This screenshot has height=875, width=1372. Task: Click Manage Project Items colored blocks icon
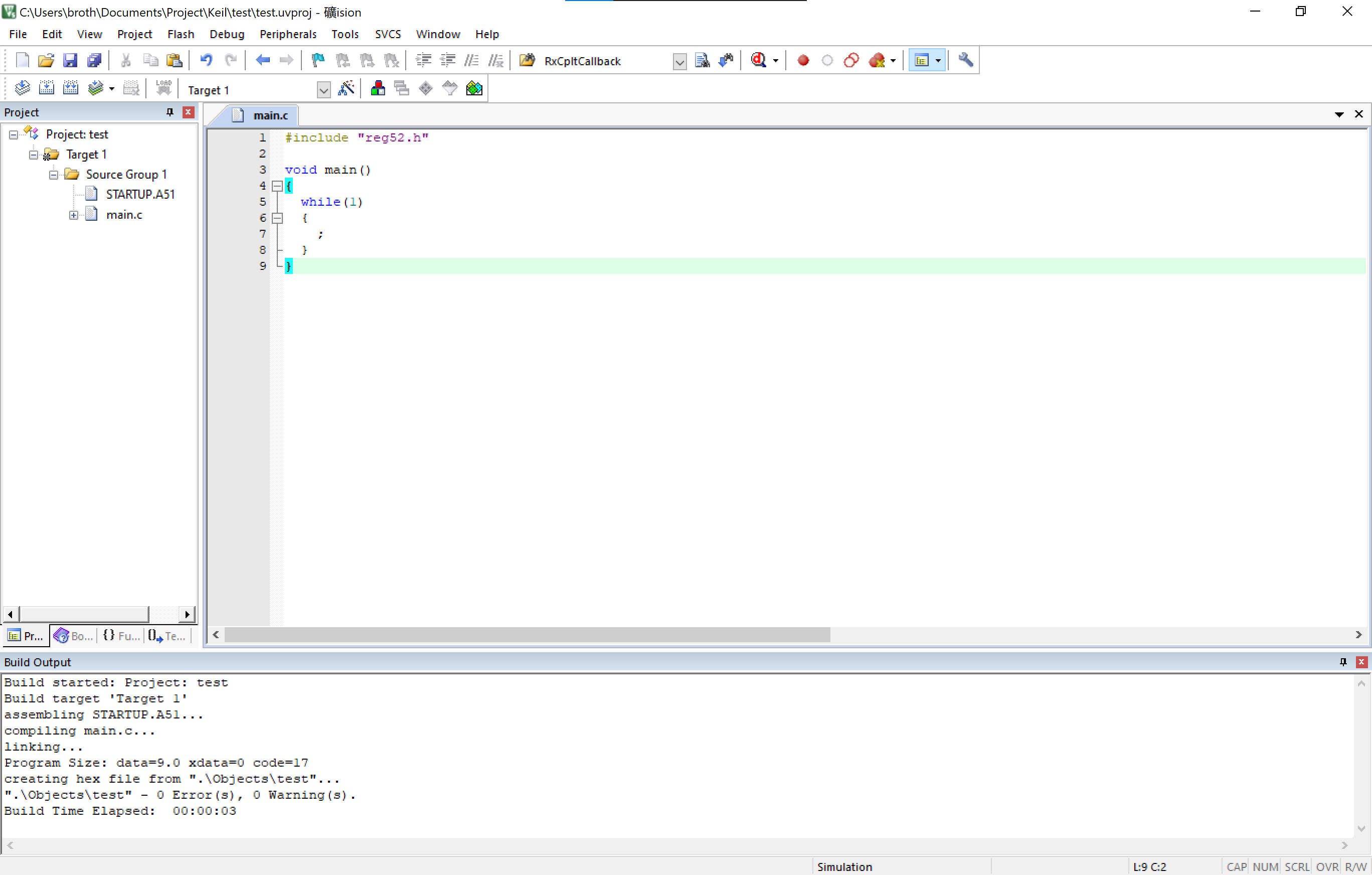coord(377,88)
